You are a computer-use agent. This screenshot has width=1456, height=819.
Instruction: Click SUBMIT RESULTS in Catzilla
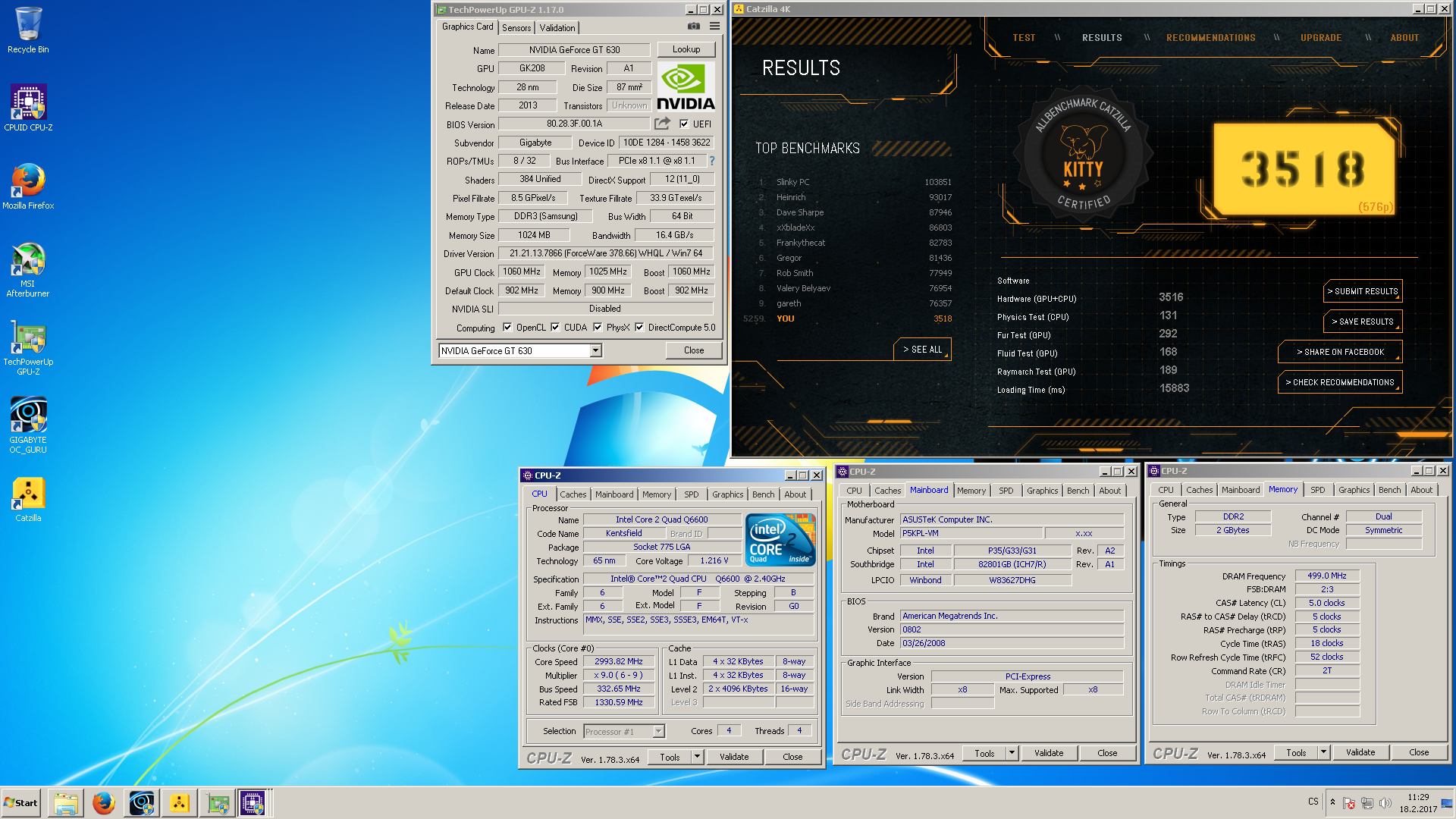[1363, 291]
